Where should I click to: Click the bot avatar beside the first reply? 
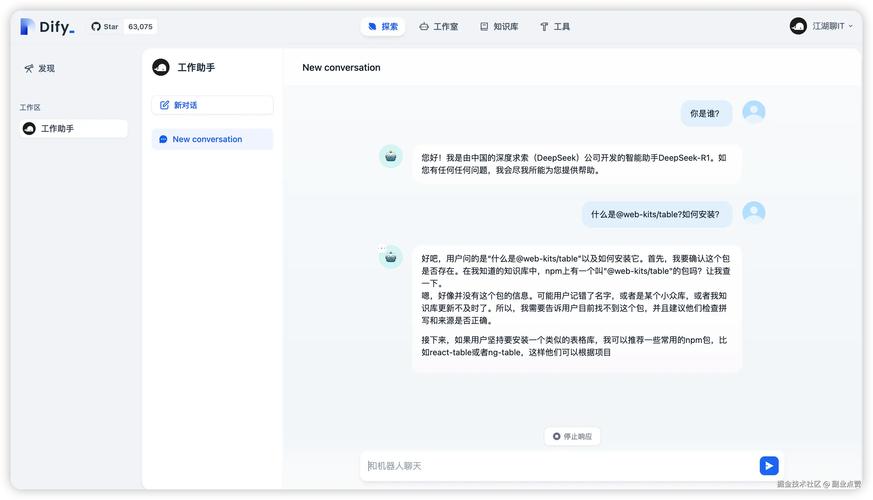[x=391, y=156]
